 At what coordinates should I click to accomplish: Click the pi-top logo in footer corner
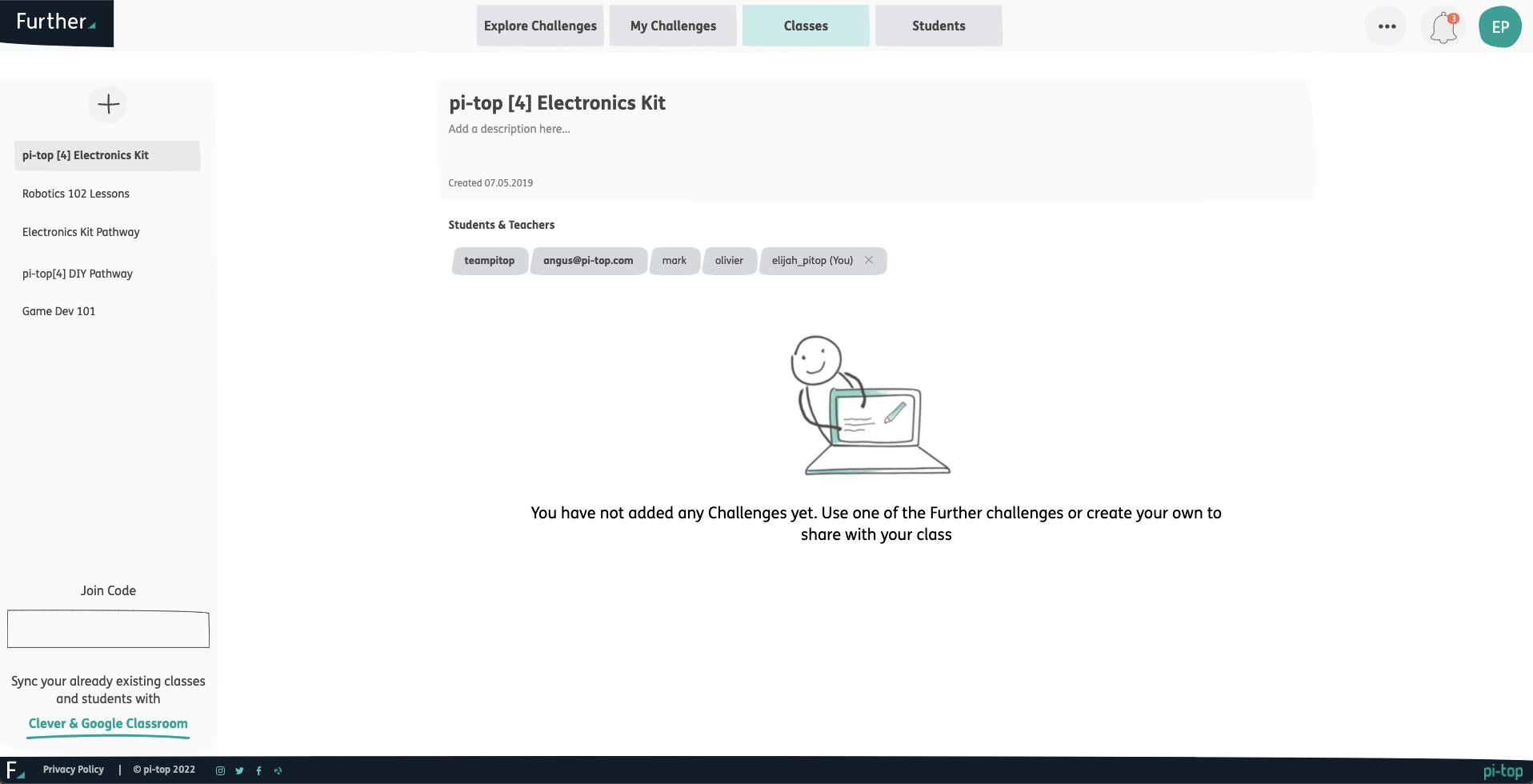point(1503,771)
